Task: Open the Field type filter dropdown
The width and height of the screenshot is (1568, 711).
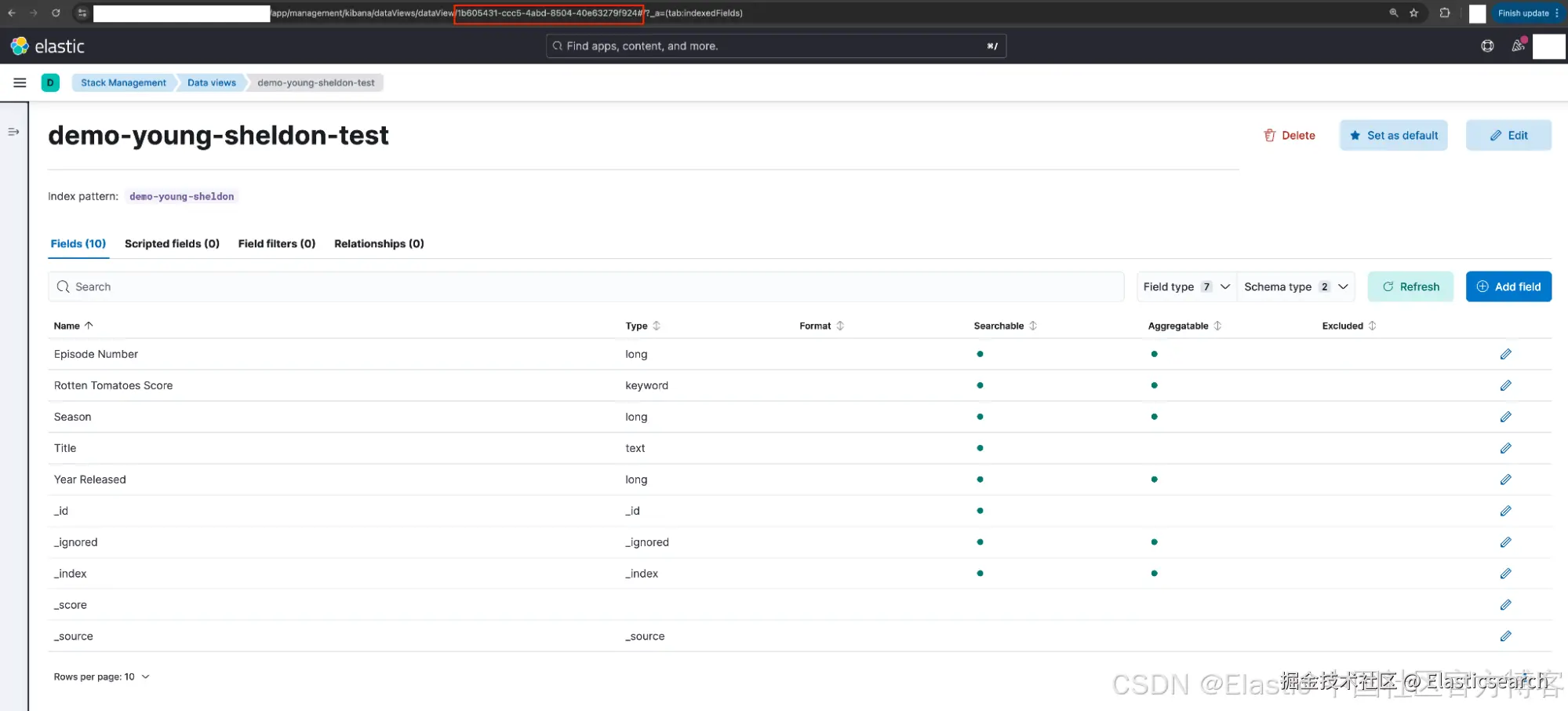Action: [1186, 286]
